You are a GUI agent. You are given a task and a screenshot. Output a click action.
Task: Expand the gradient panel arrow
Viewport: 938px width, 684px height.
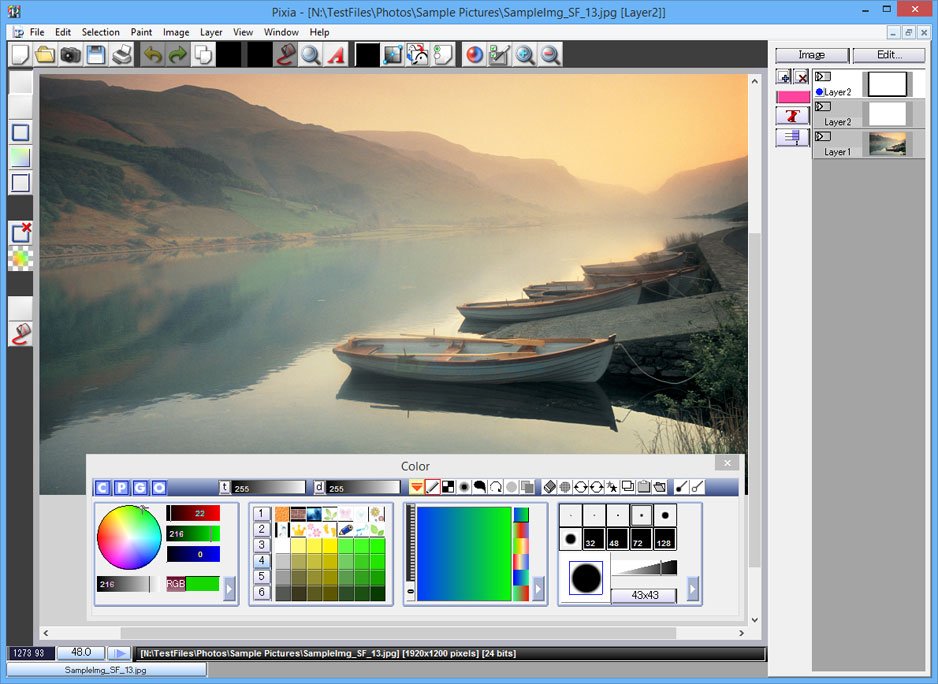[x=539, y=590]
